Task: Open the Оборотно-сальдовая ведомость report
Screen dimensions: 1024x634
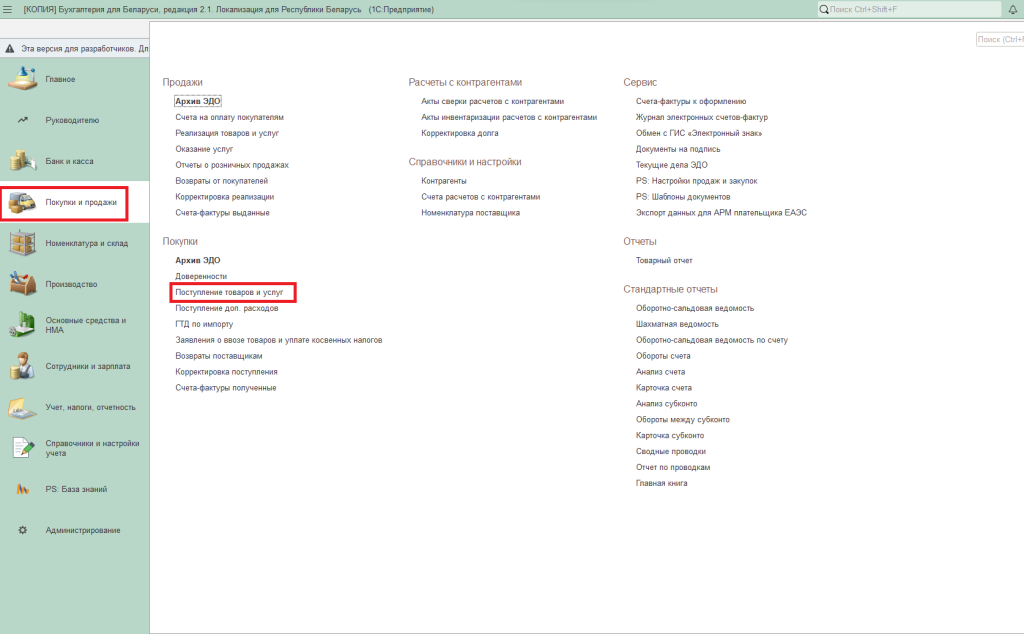Action: (694, 308)
